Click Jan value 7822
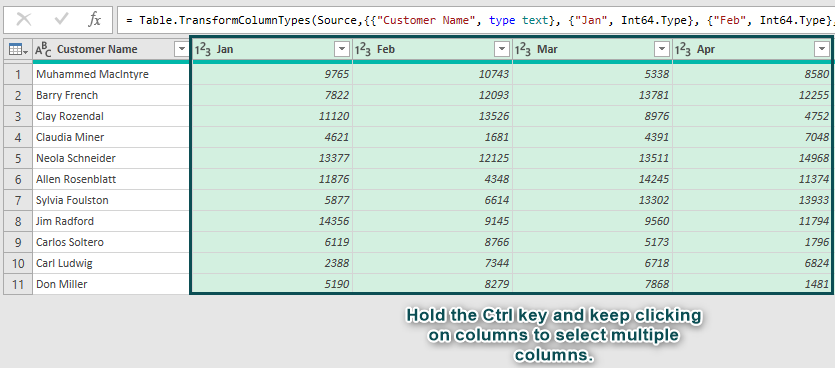 point(272,95)
